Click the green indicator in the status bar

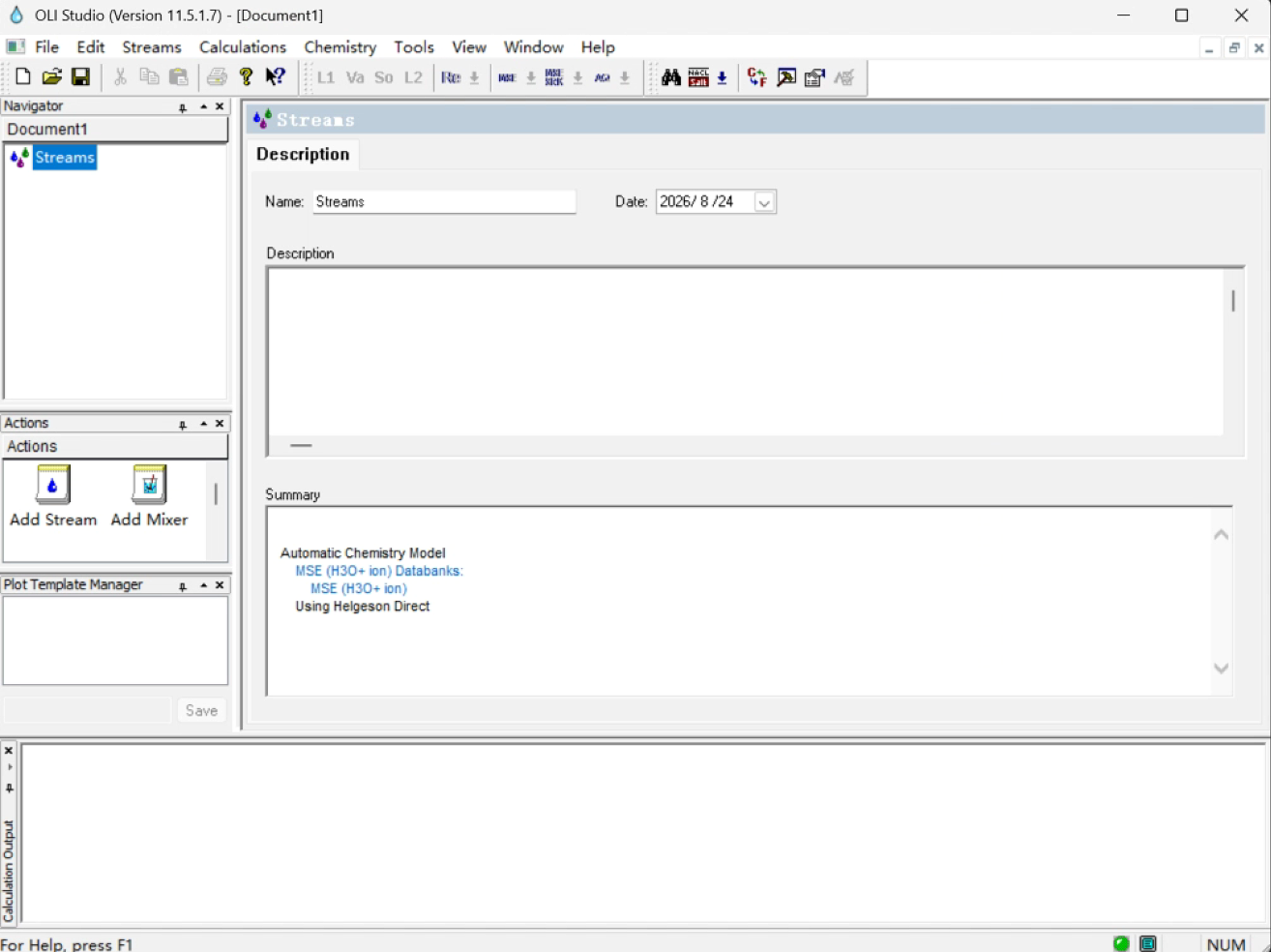(1121, 944)
